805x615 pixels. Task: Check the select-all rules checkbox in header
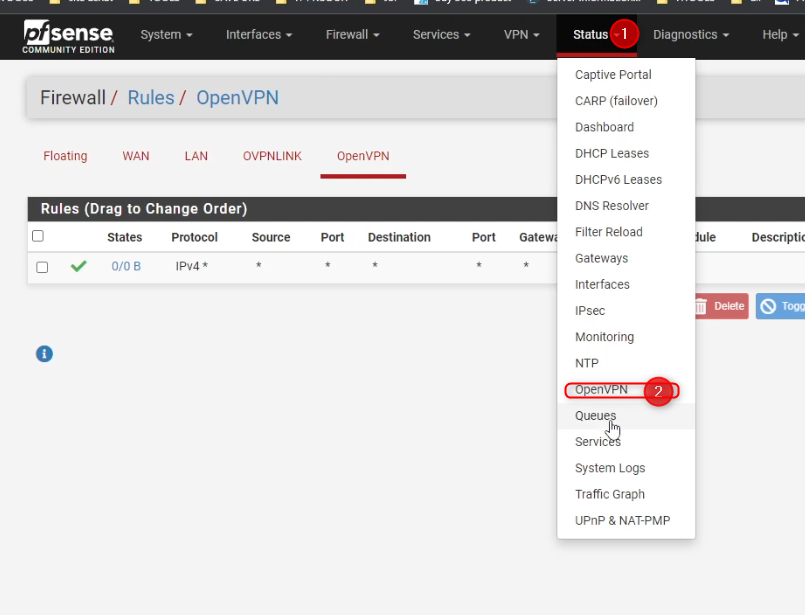38,237
